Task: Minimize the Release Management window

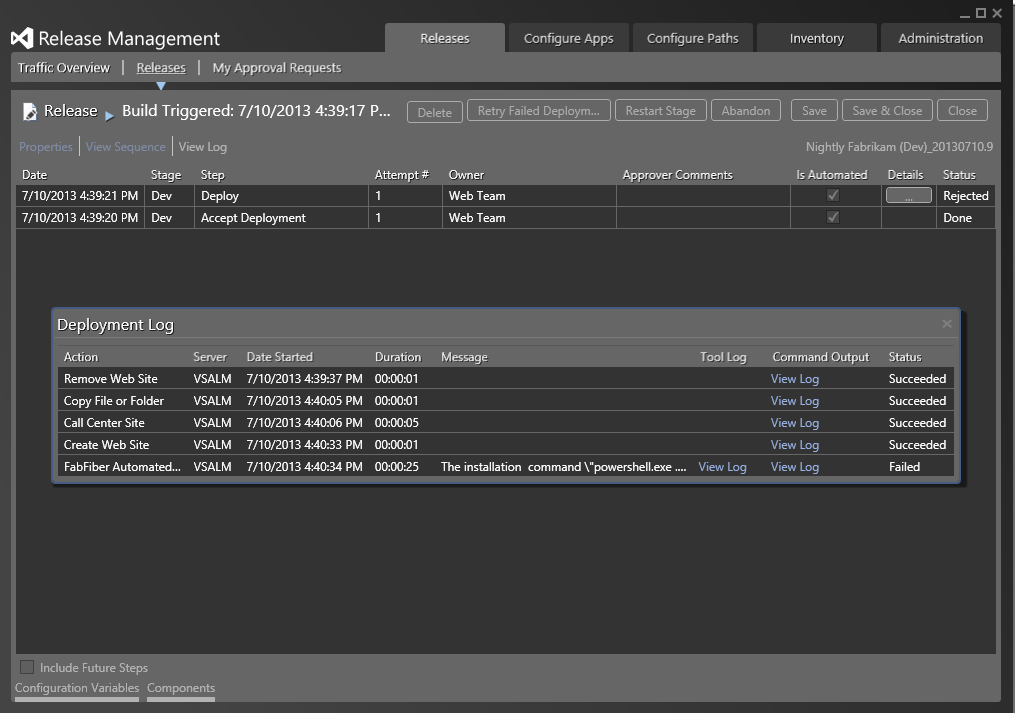Action: [965, 14]
